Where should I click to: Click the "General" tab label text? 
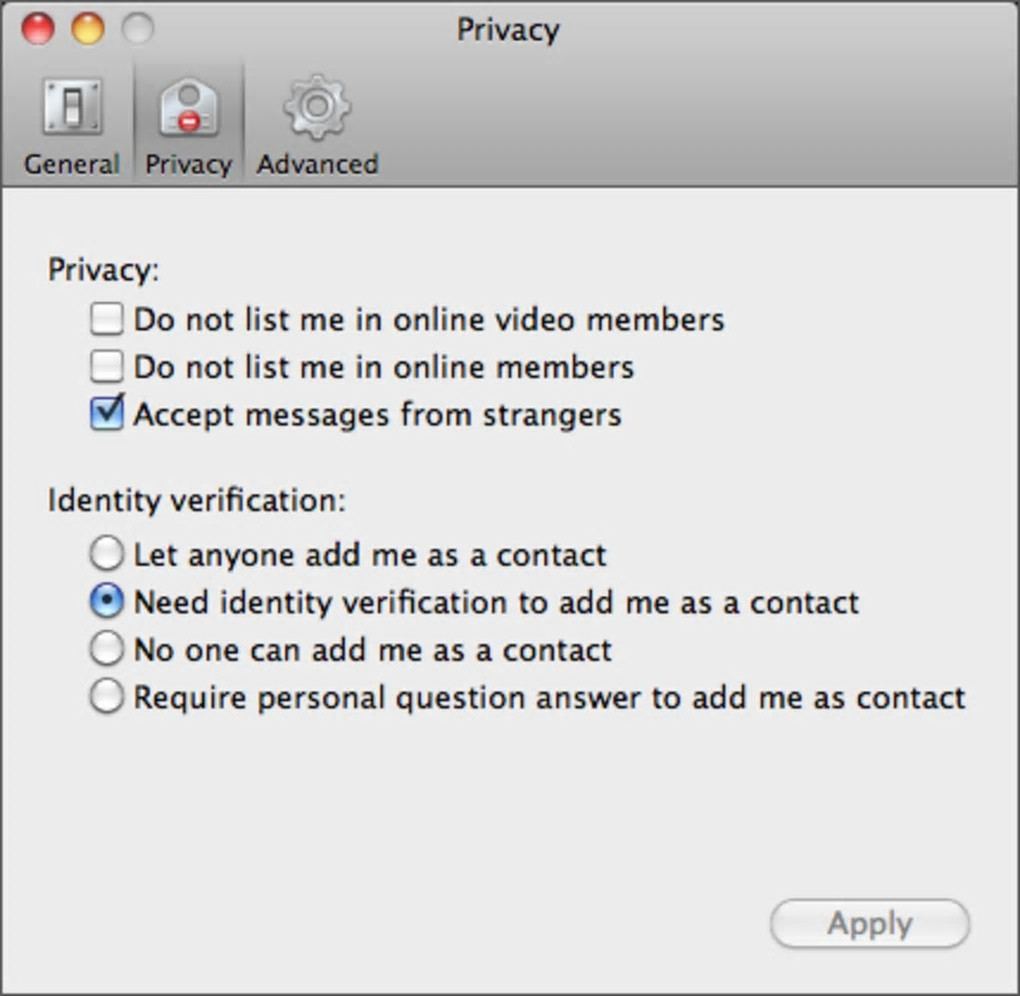point(71,164)
